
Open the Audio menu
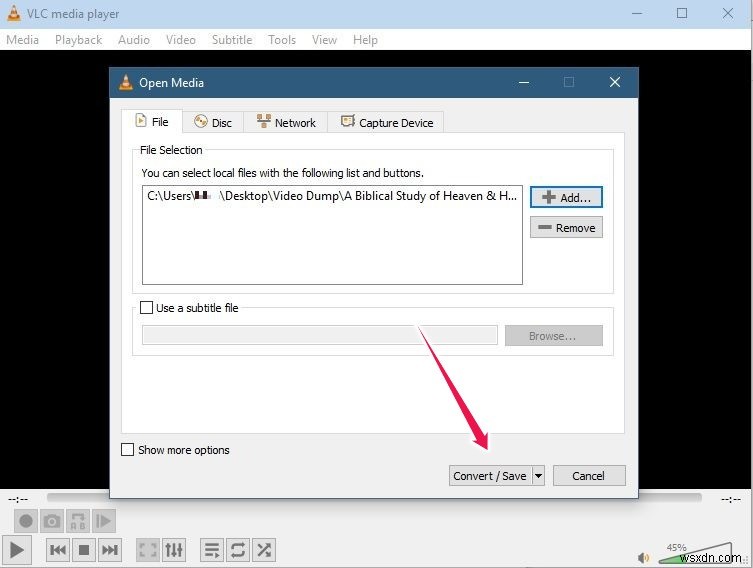tap(134, 40)
